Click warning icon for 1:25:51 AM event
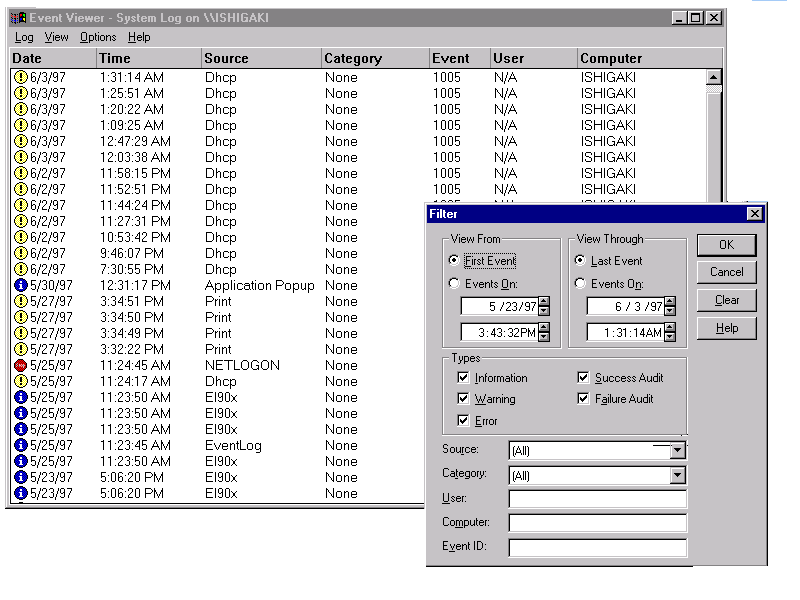The width and height of the screenshot is (800, 600). point(20,93)
